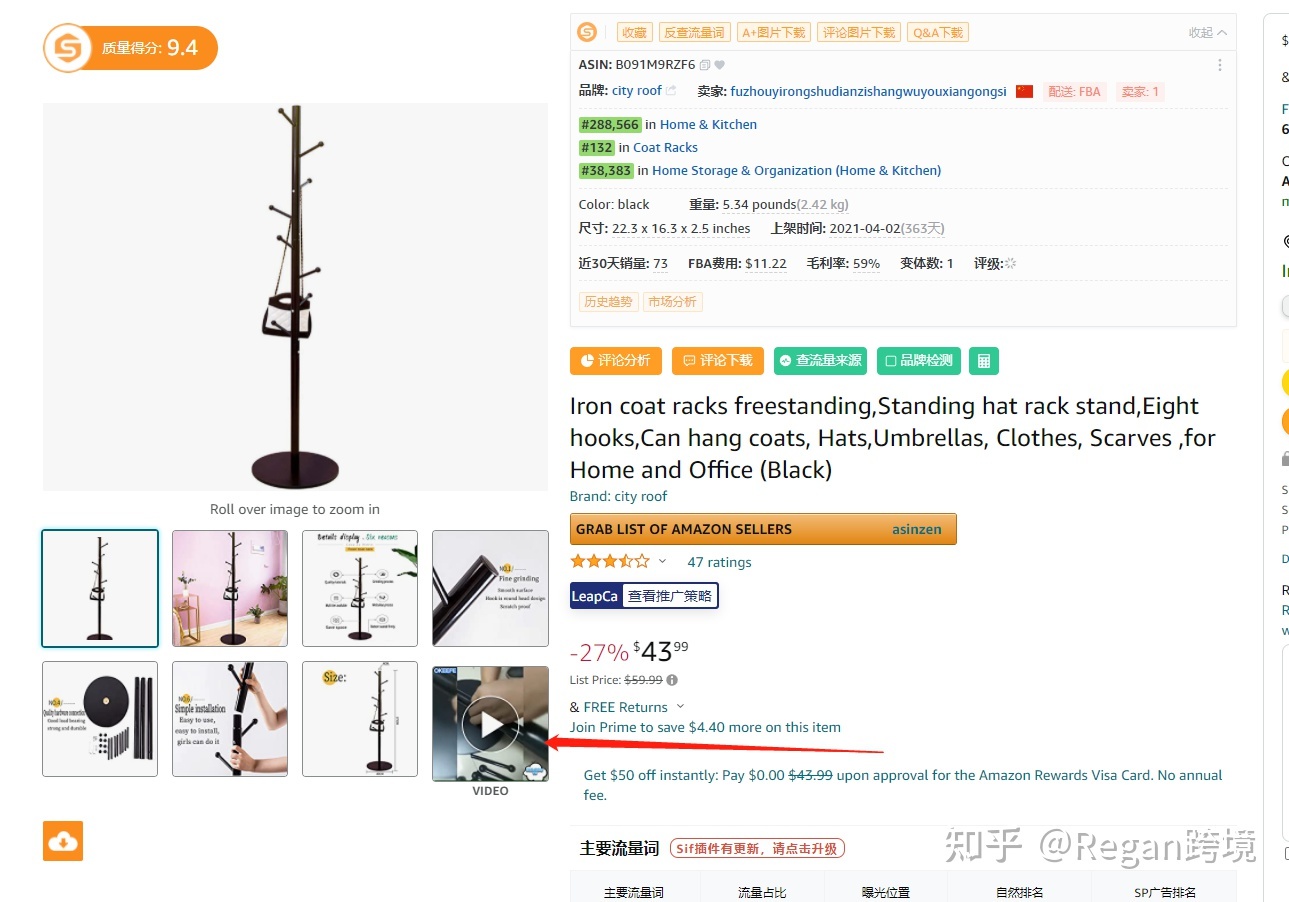Viewport: 1289px width, 902px height.
Task: Collapse the panel with 收起
Action: point(1207,33)
